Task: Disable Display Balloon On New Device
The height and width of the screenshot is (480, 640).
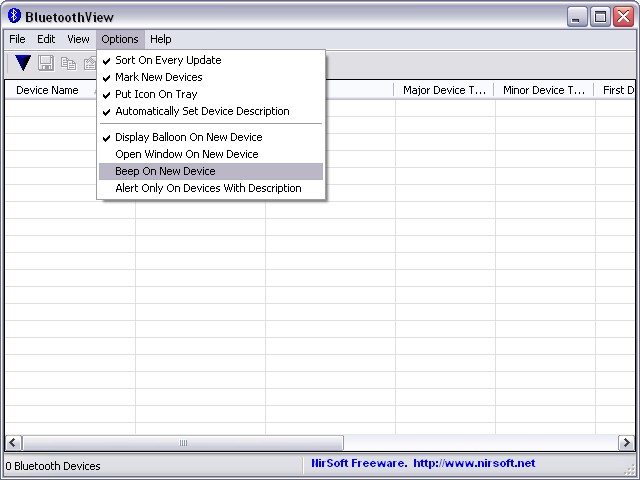Action: 211,137
